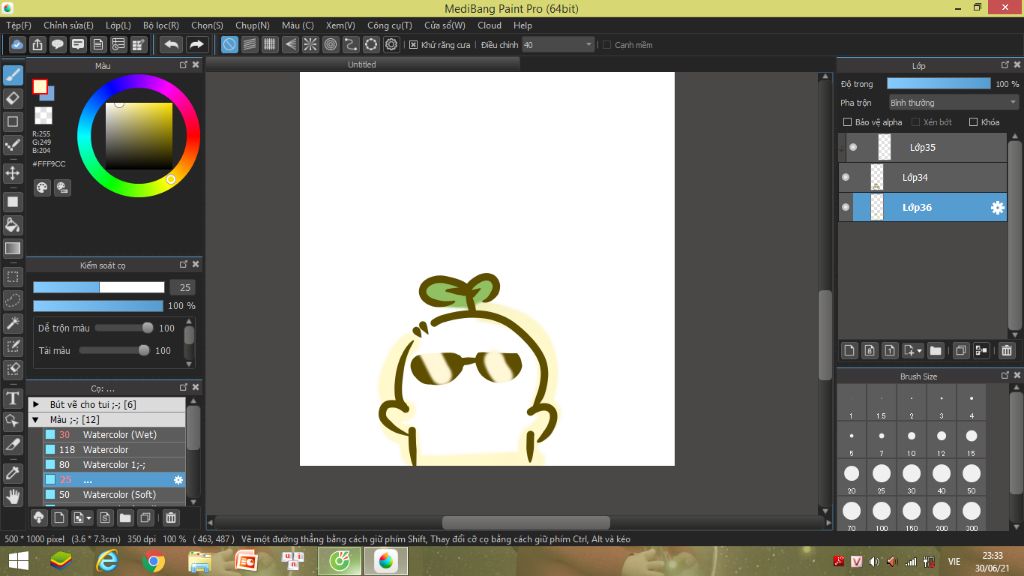Image resolution: width=1024 pixels, height=576 pixels.
Task: Select the rectangular Selection tool
Action: tap(13, 277)
